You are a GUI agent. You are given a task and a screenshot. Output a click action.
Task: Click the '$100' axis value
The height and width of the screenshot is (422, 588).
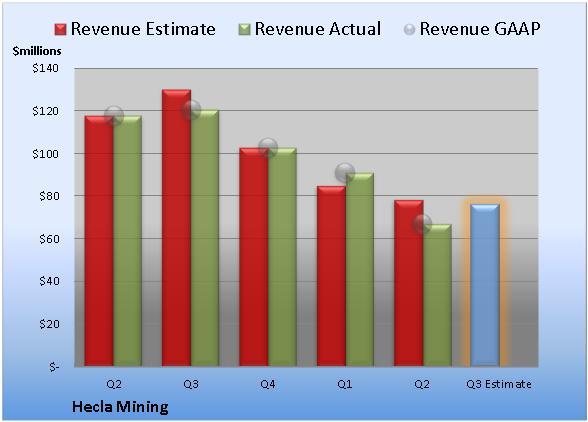pyautogui.click(x=45, y=154)
